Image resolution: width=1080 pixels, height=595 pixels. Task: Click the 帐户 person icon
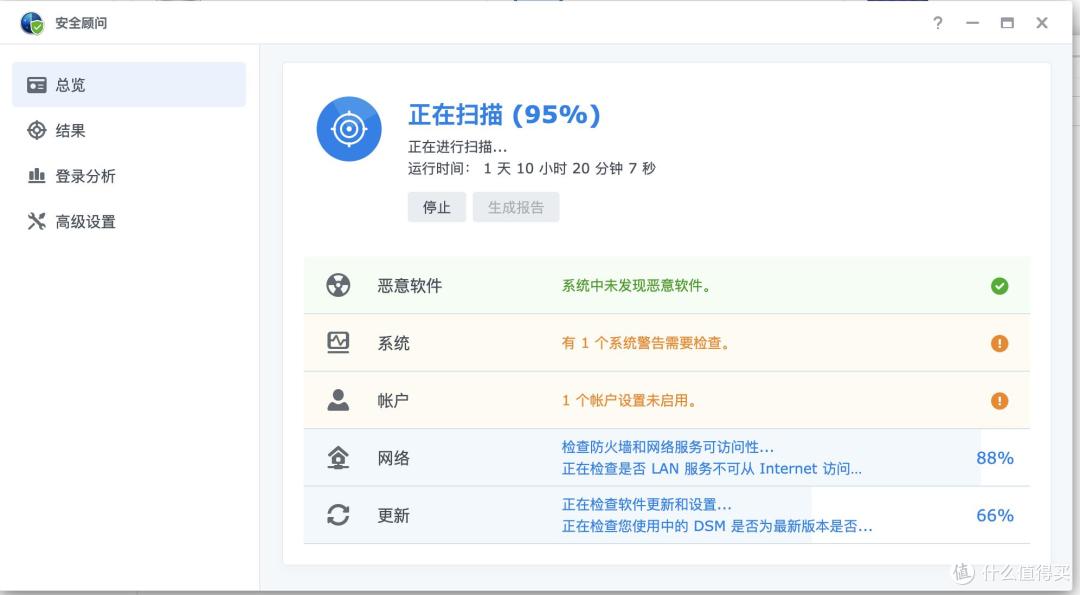[338, 400]
